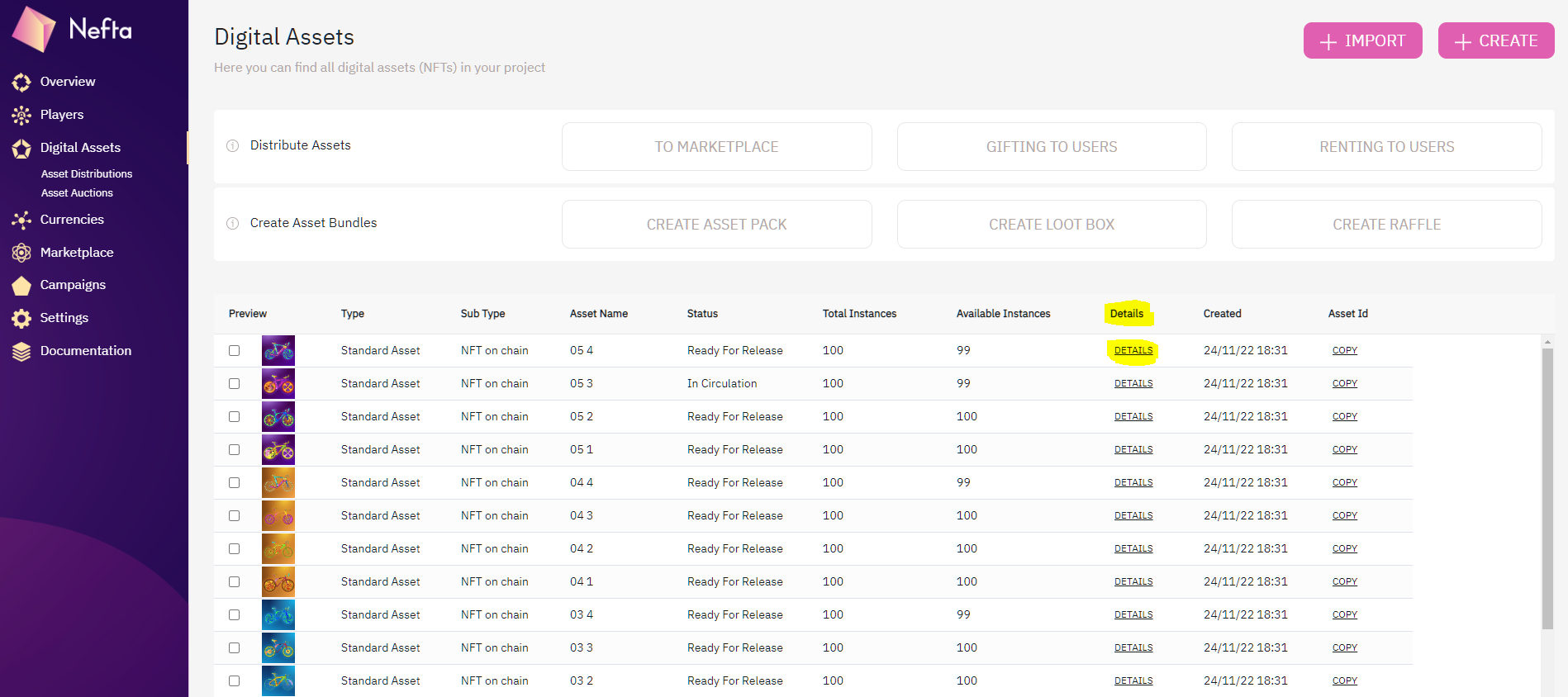Click the Asset Name column header

599,314
